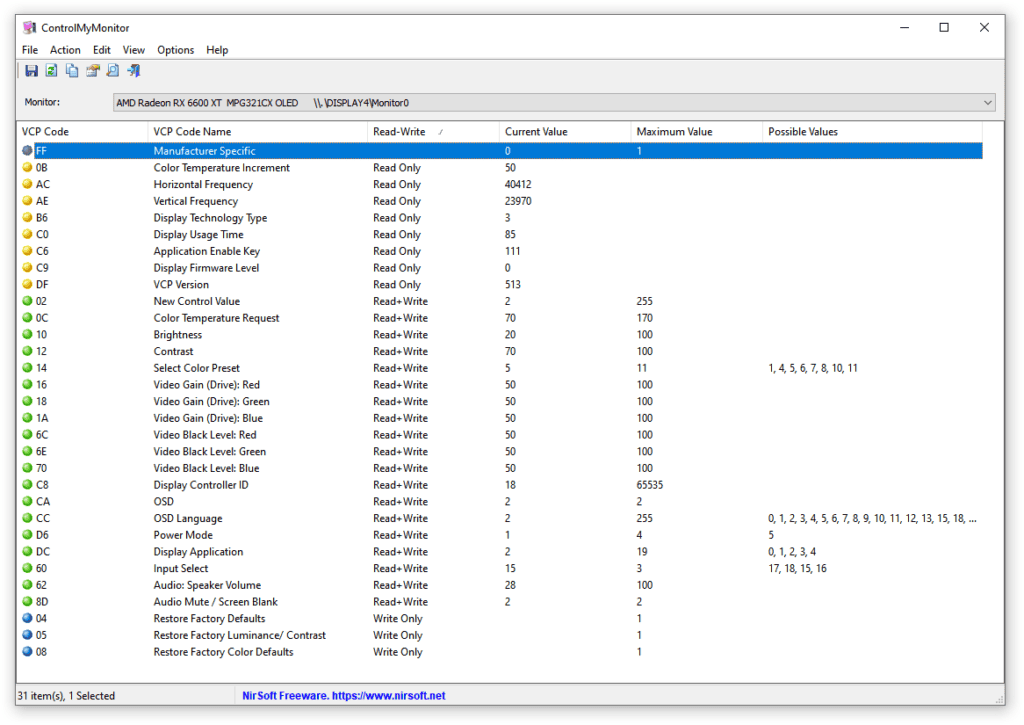Click the Exit door toolbar icon
The height and width of the screenshot is (725, 1024).
click(x=133, y=70)
